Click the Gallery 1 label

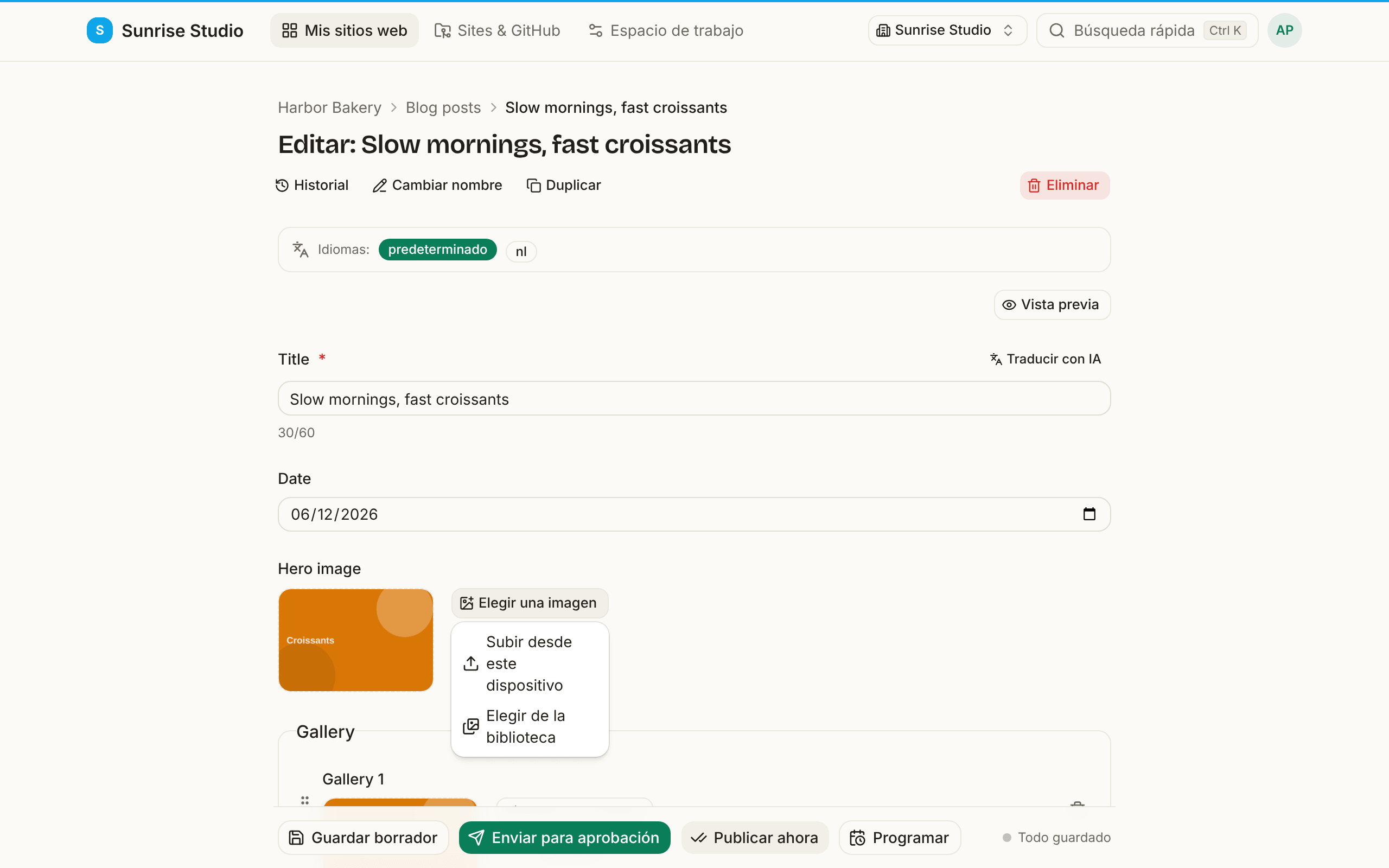[353, 780]
